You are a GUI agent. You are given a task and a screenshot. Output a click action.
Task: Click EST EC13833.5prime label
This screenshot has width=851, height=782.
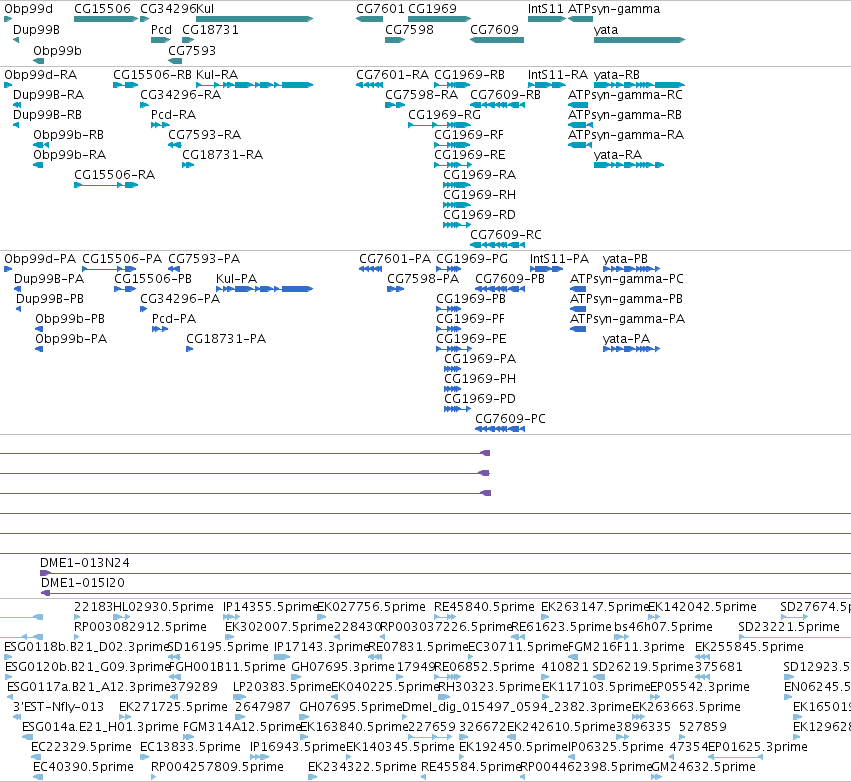coord(190,747)
